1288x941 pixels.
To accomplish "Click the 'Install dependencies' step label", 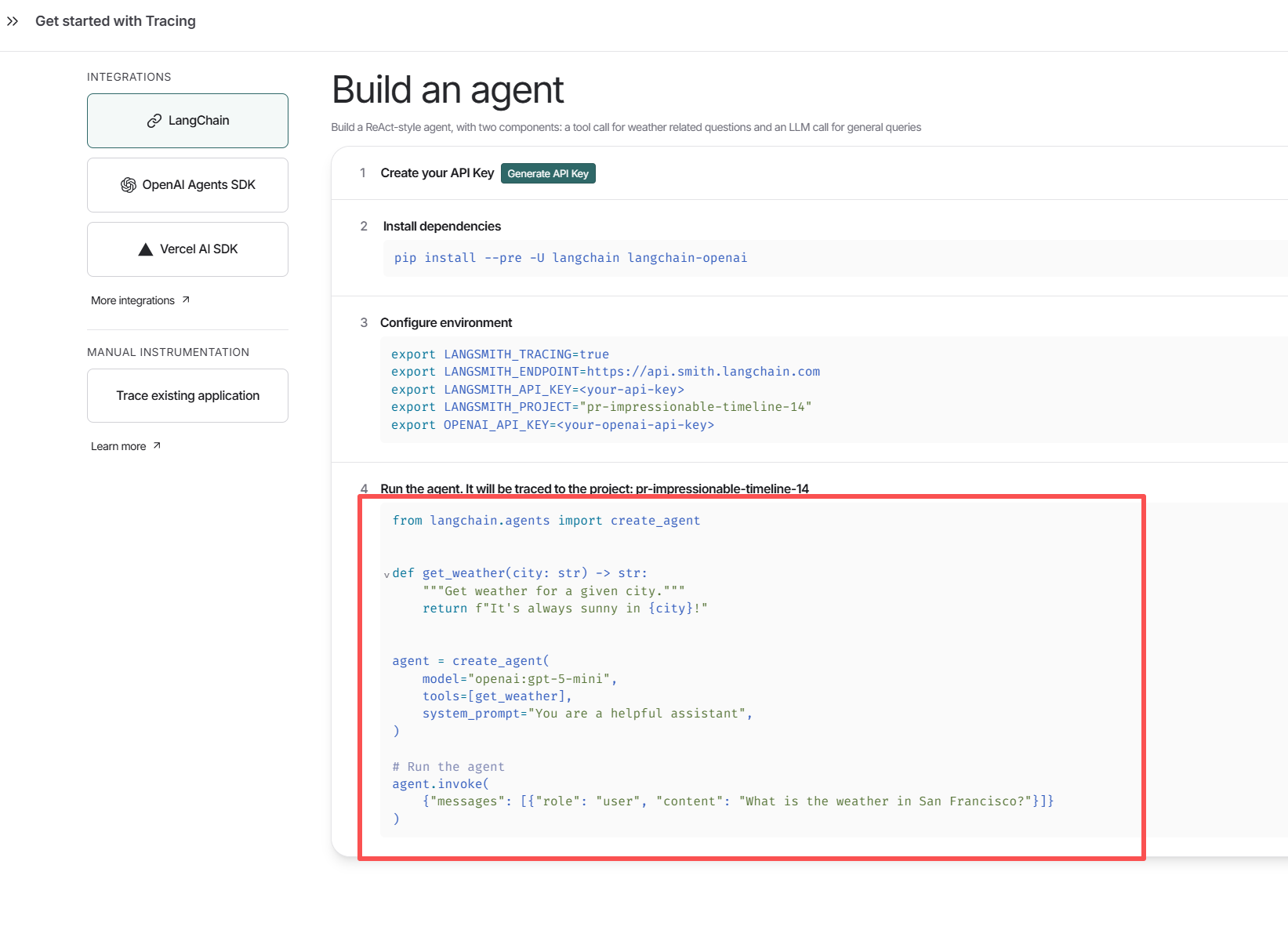I will (442, 227).
